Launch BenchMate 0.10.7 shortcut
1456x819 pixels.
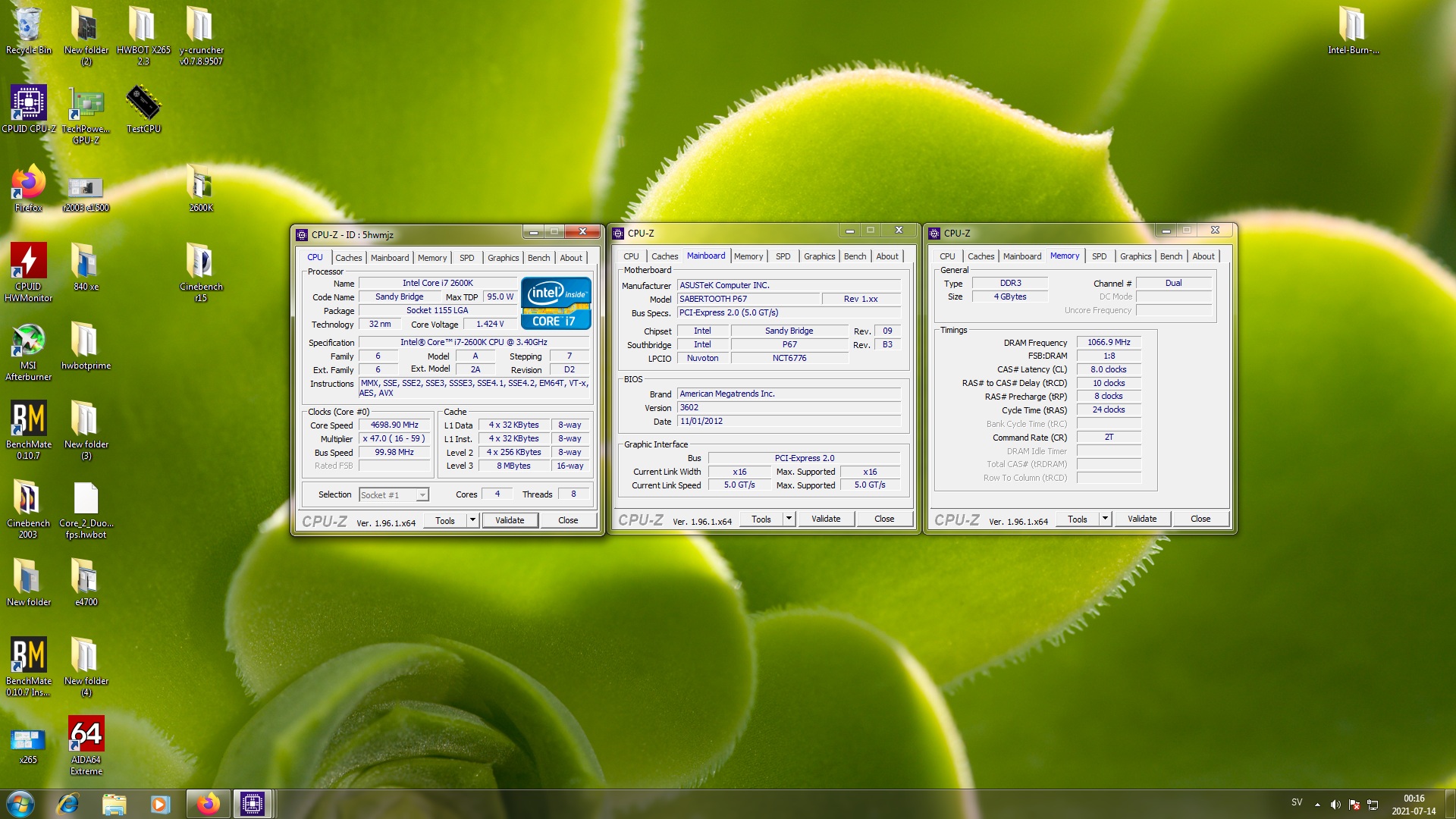pos(28,430)
